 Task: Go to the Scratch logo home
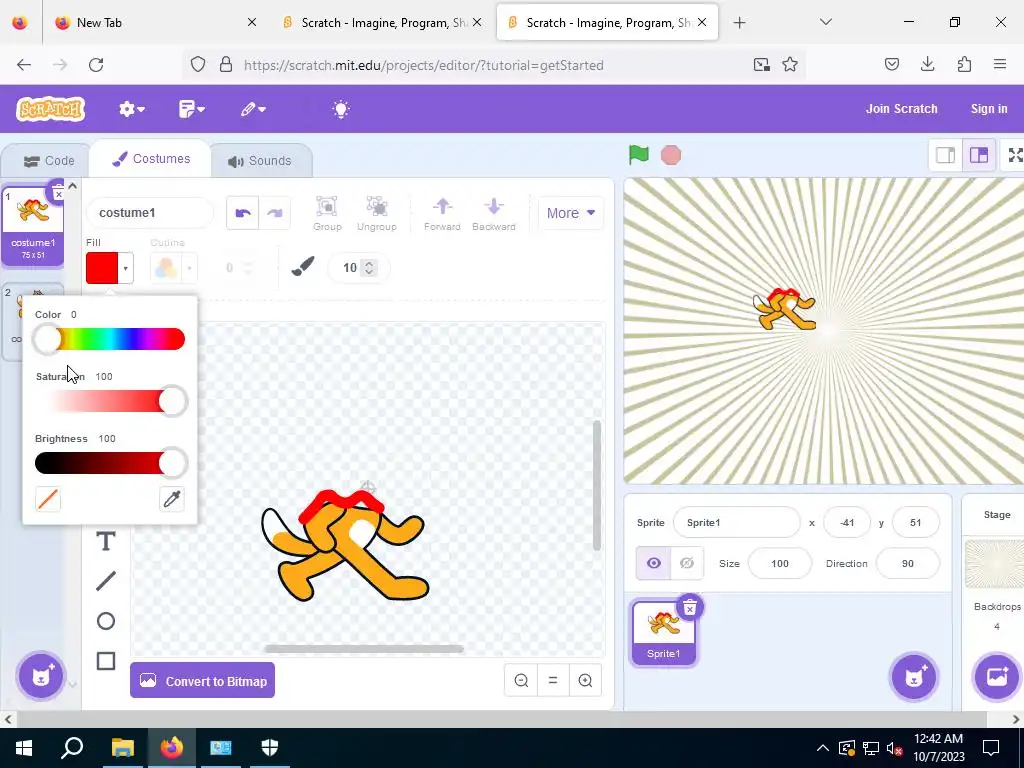[51, 109]
